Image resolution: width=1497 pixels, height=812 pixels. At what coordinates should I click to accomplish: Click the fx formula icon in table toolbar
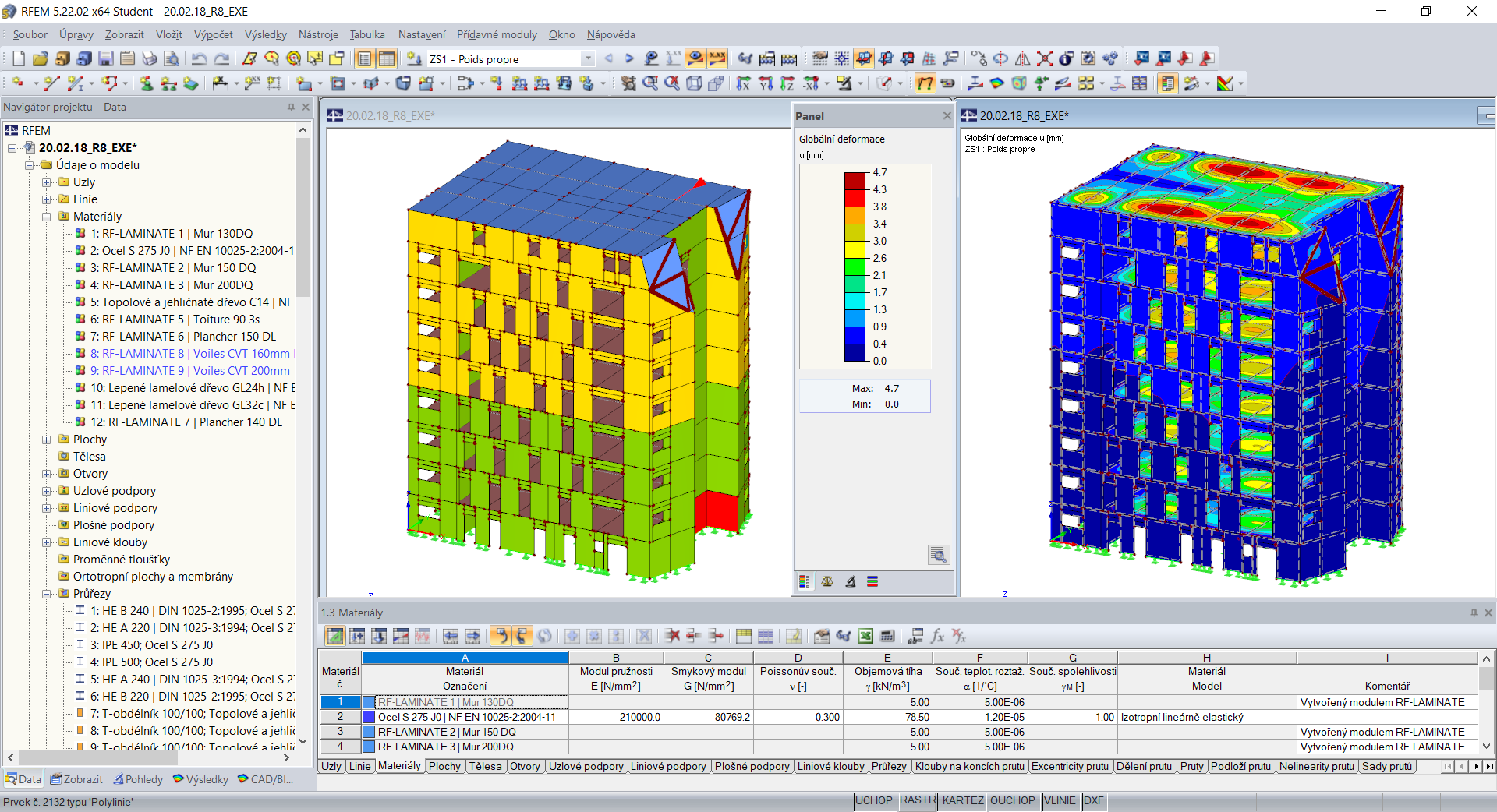[x=937, y=636]
